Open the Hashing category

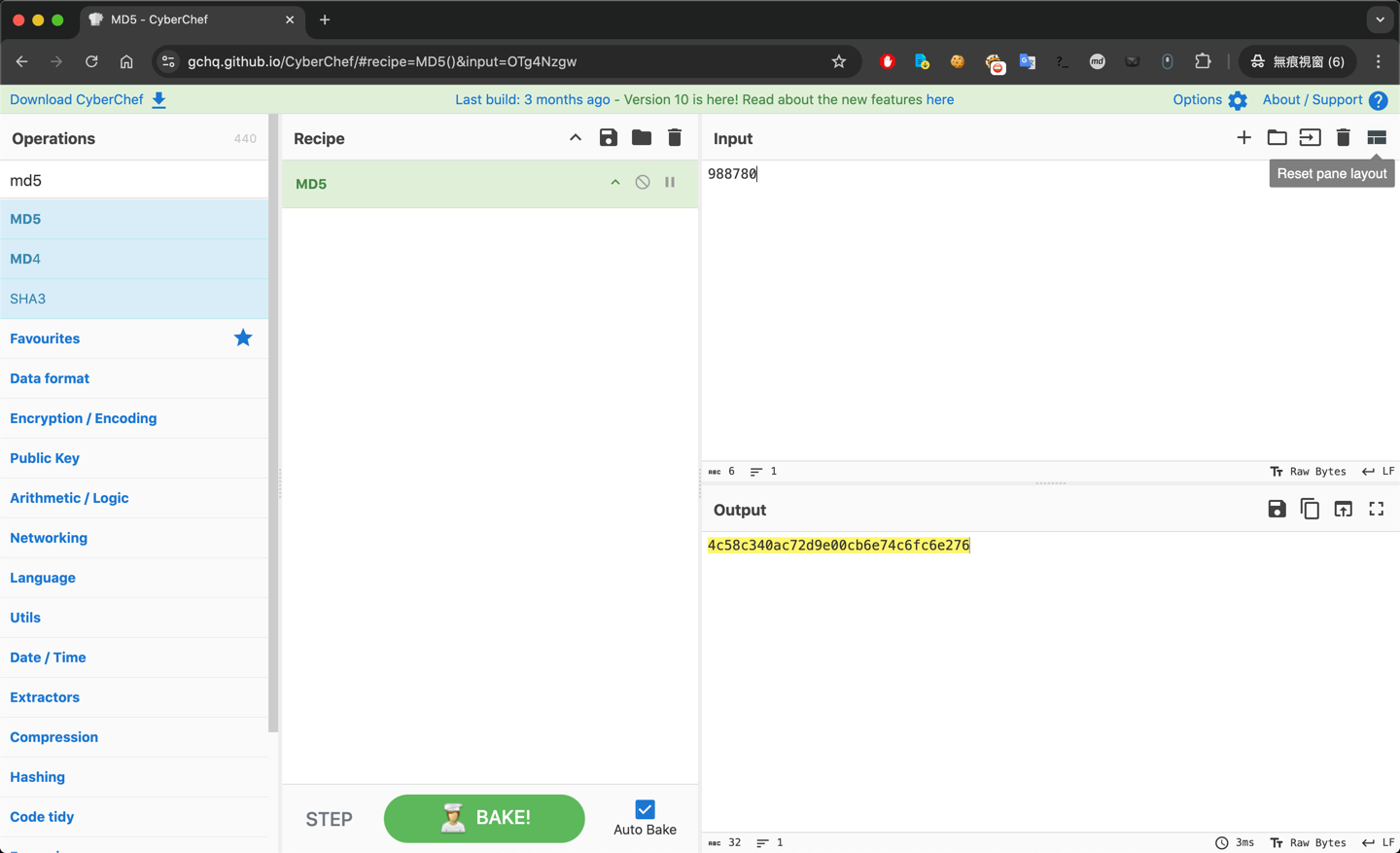point(134,777)
